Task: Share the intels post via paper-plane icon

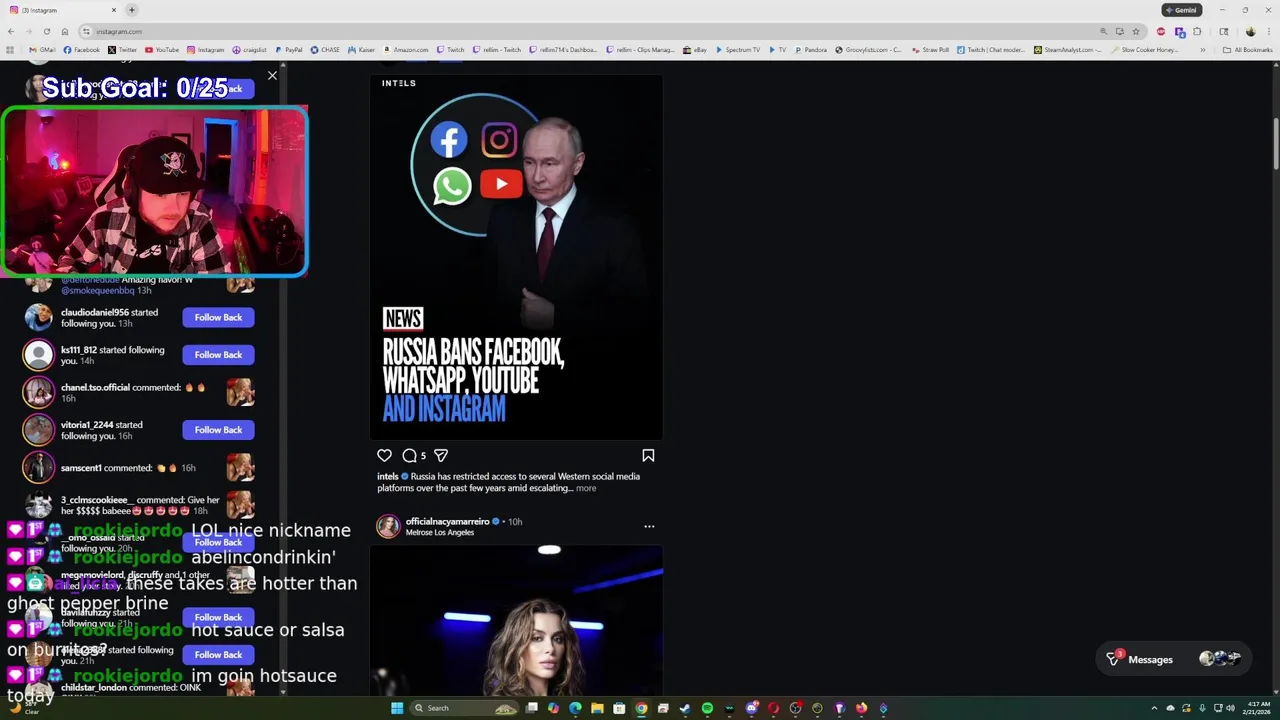Action: pyautogui.click(x=441, y=455)
